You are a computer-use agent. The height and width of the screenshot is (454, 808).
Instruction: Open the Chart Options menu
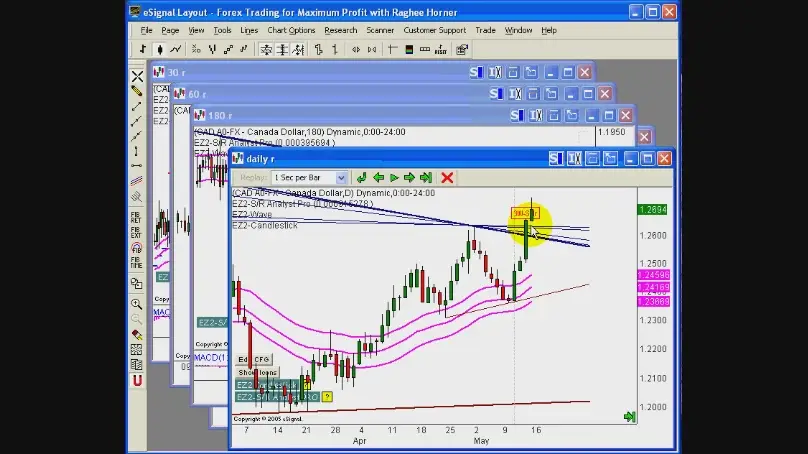tap(291, 30)
